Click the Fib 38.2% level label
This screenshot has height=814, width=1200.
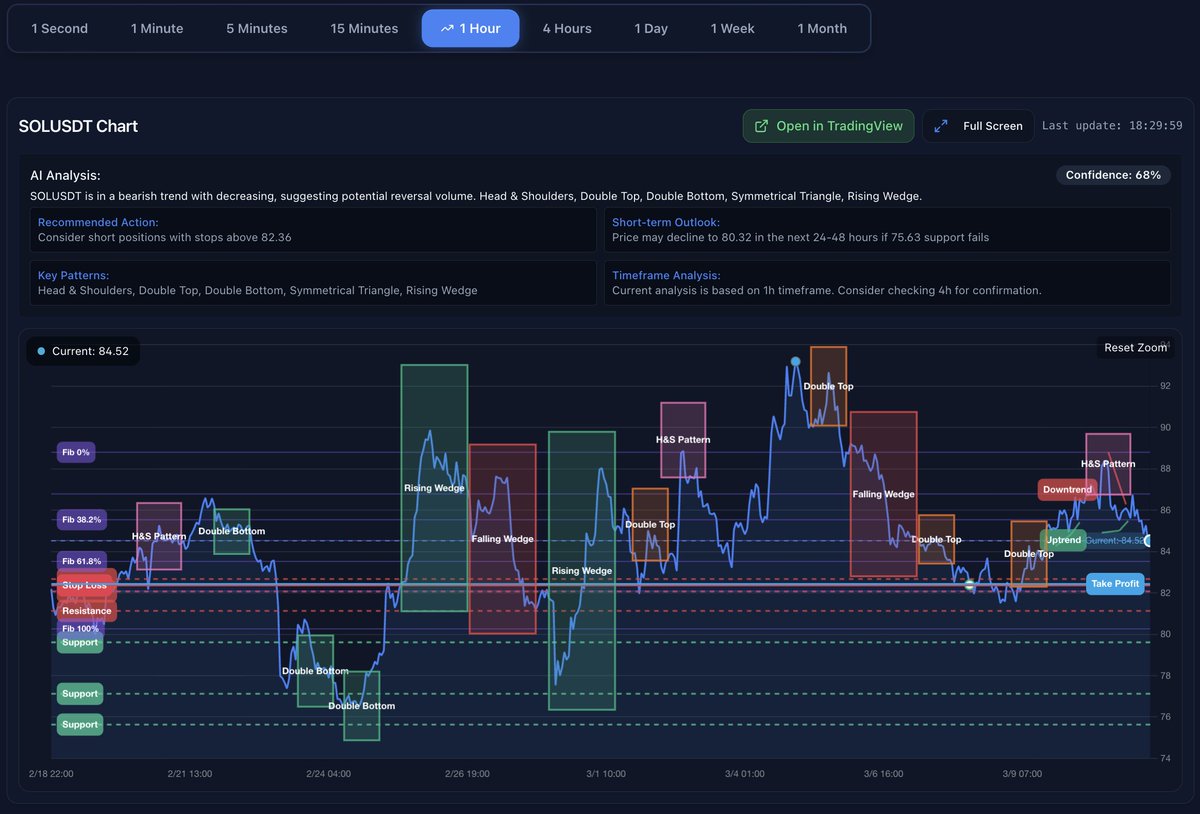pos(81,519)
